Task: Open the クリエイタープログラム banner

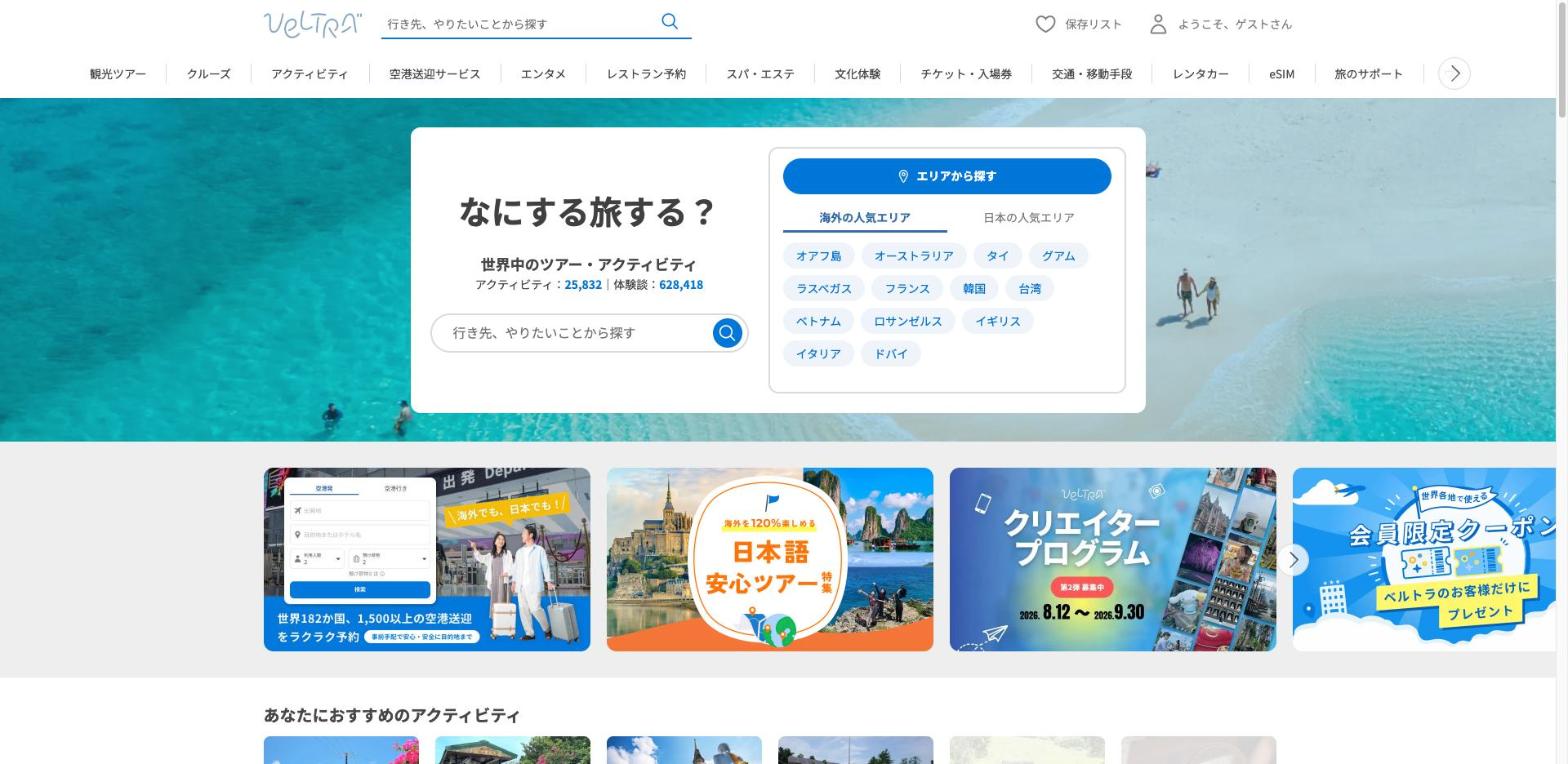Action: 1113,559
